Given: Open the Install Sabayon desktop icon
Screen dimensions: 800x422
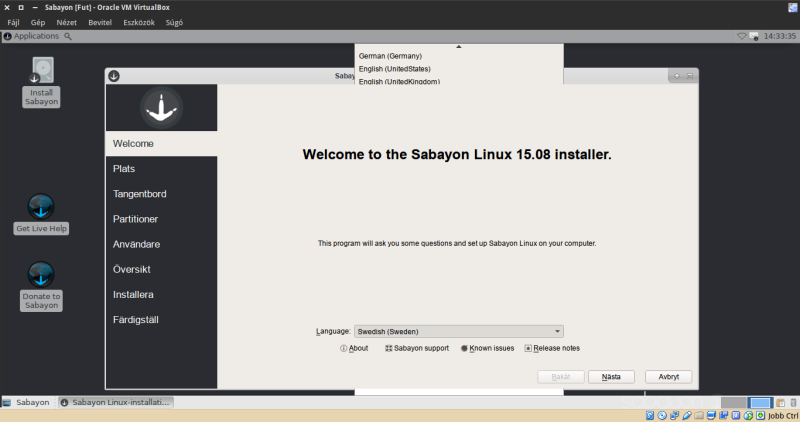Looking at the screenshot, I should tap(42, 82).
